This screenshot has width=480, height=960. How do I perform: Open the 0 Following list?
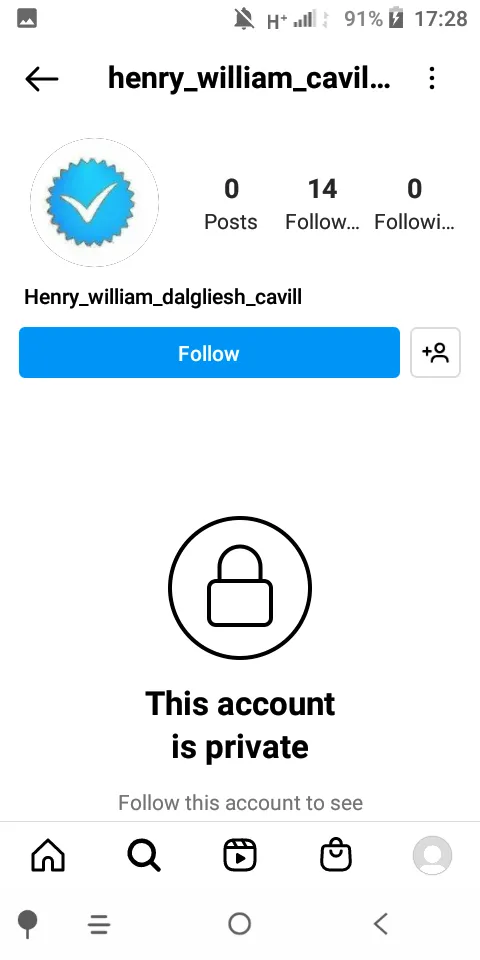(x=414, y=204)
